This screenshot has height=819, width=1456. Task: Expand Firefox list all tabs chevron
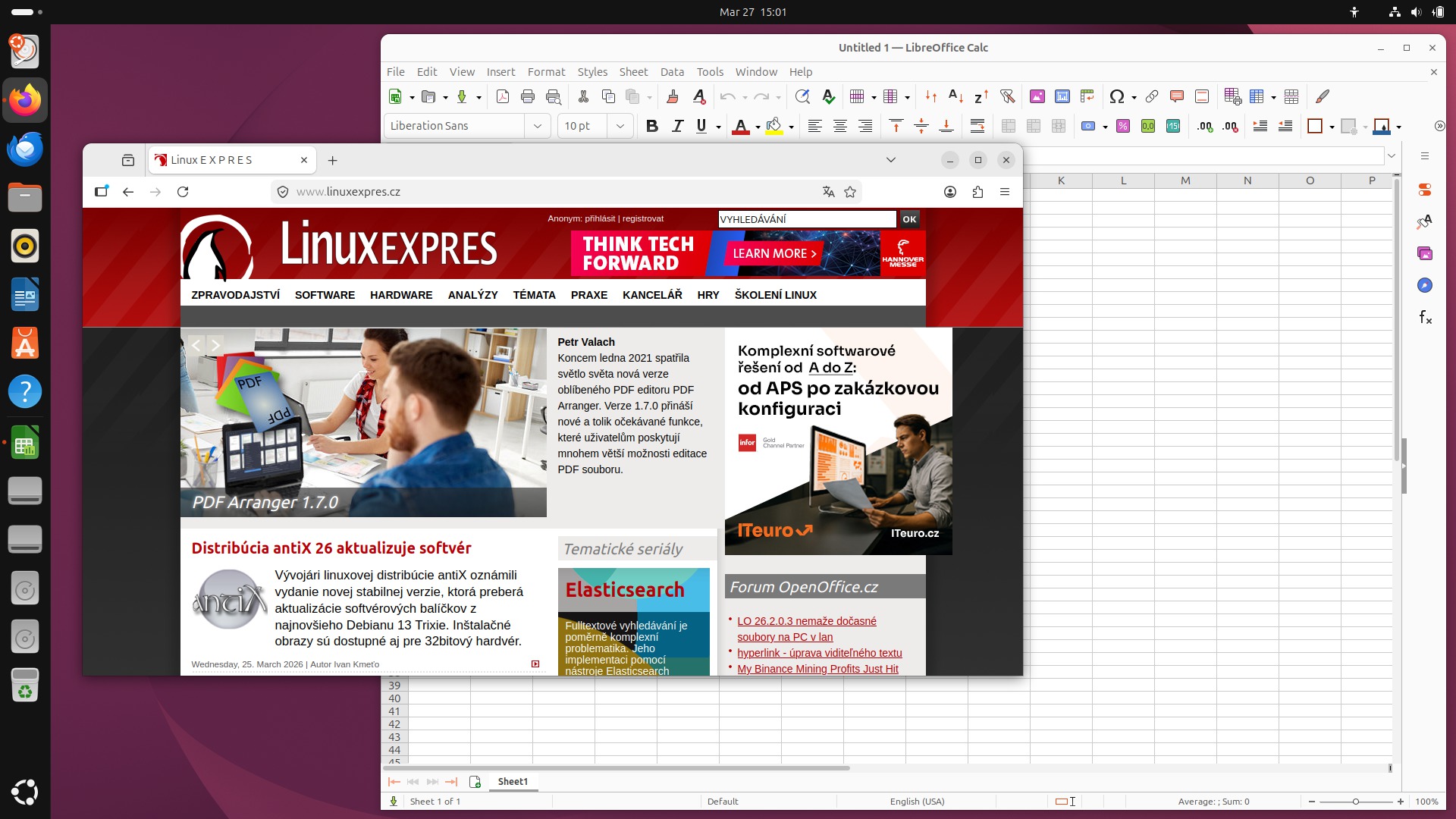coord(891,160)
